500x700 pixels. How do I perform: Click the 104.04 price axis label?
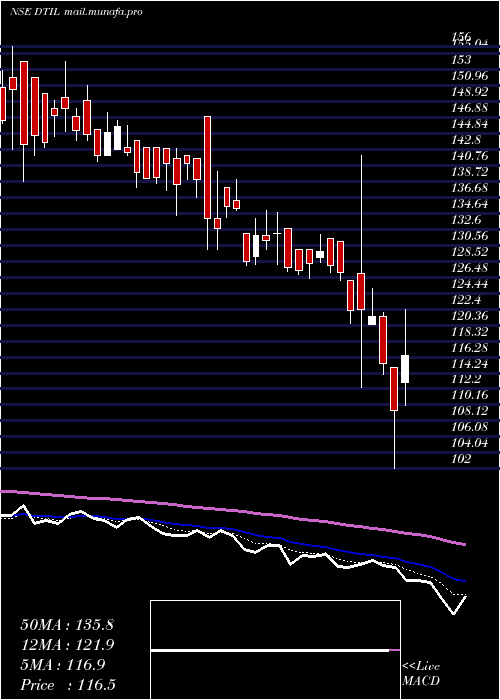pos(469,443)
